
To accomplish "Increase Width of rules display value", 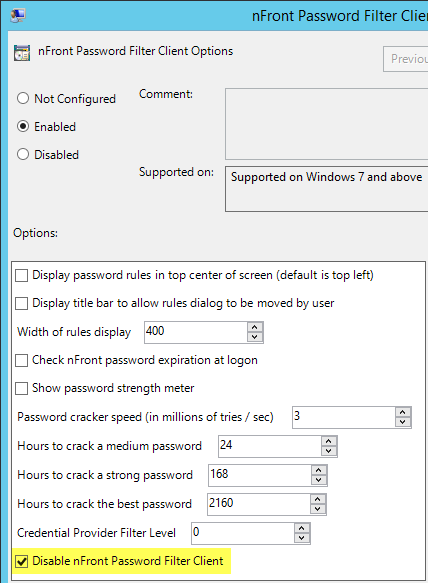I will point(255,327).
